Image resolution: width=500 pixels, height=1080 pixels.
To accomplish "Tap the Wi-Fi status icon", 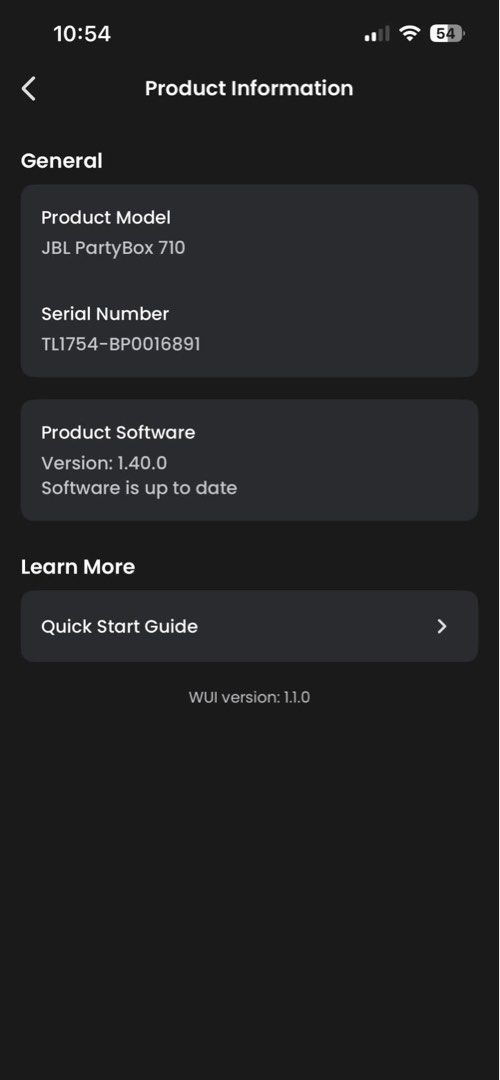I will (x=410, y=33).
